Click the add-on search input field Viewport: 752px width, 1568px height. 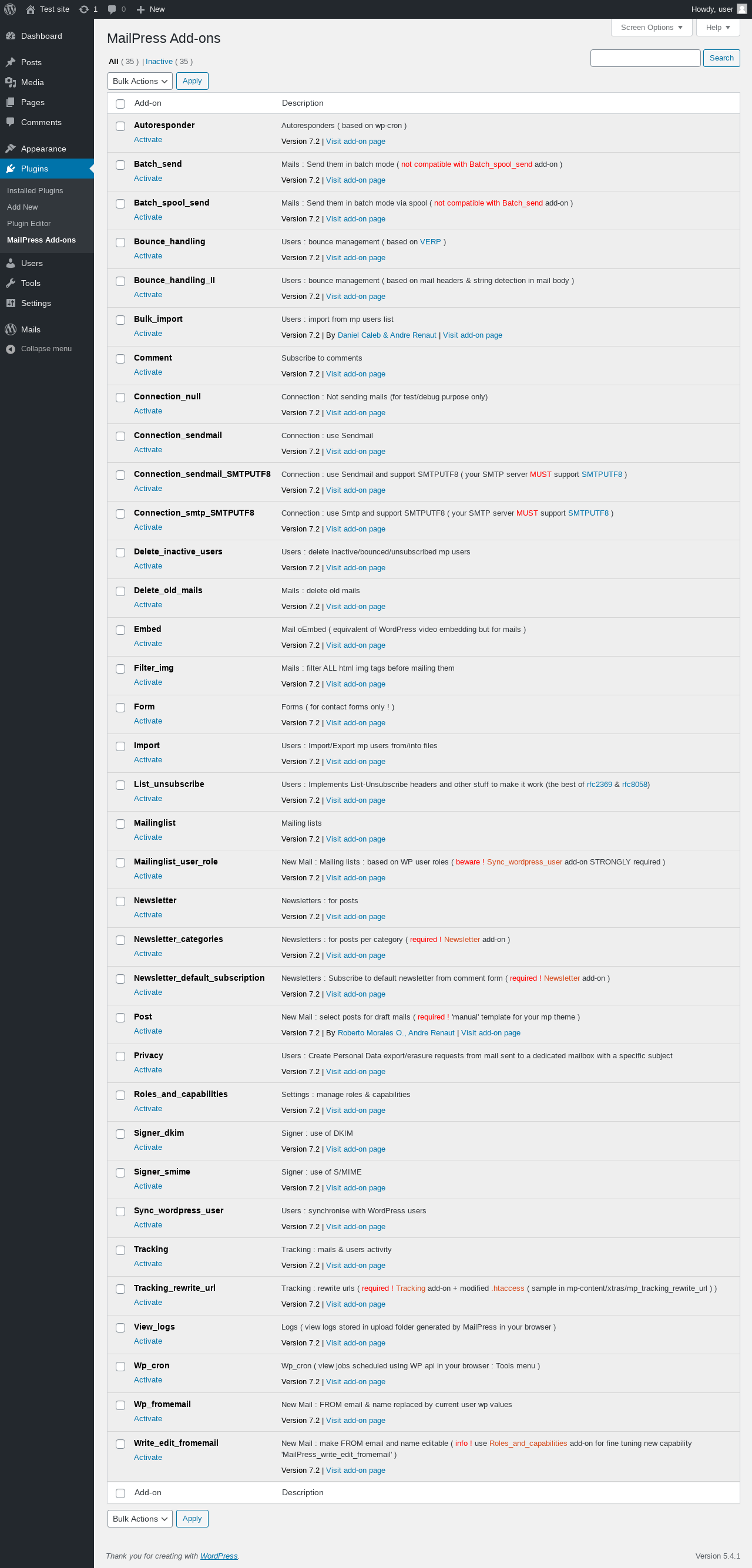tap(646, 58)
